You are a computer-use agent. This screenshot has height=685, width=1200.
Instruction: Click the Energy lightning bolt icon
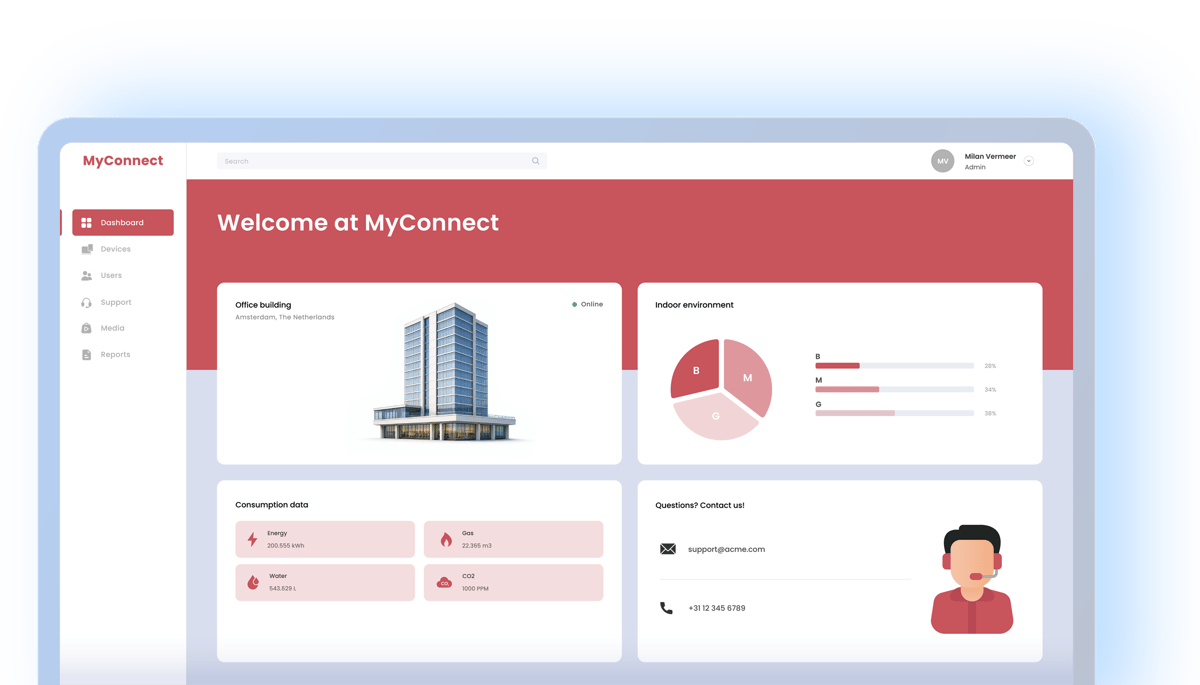pos(252,540)
